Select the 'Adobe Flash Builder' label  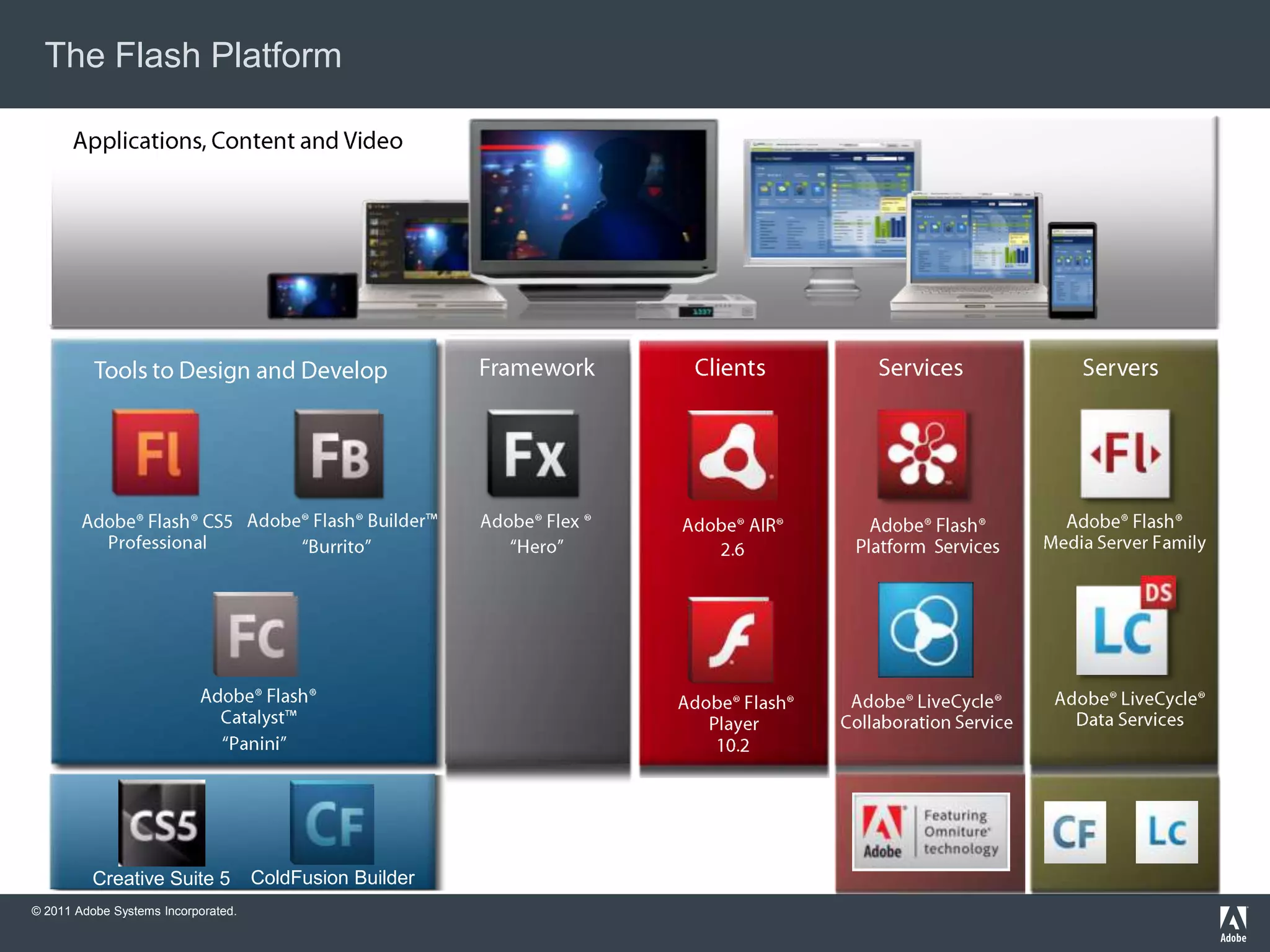coord(342,521)
